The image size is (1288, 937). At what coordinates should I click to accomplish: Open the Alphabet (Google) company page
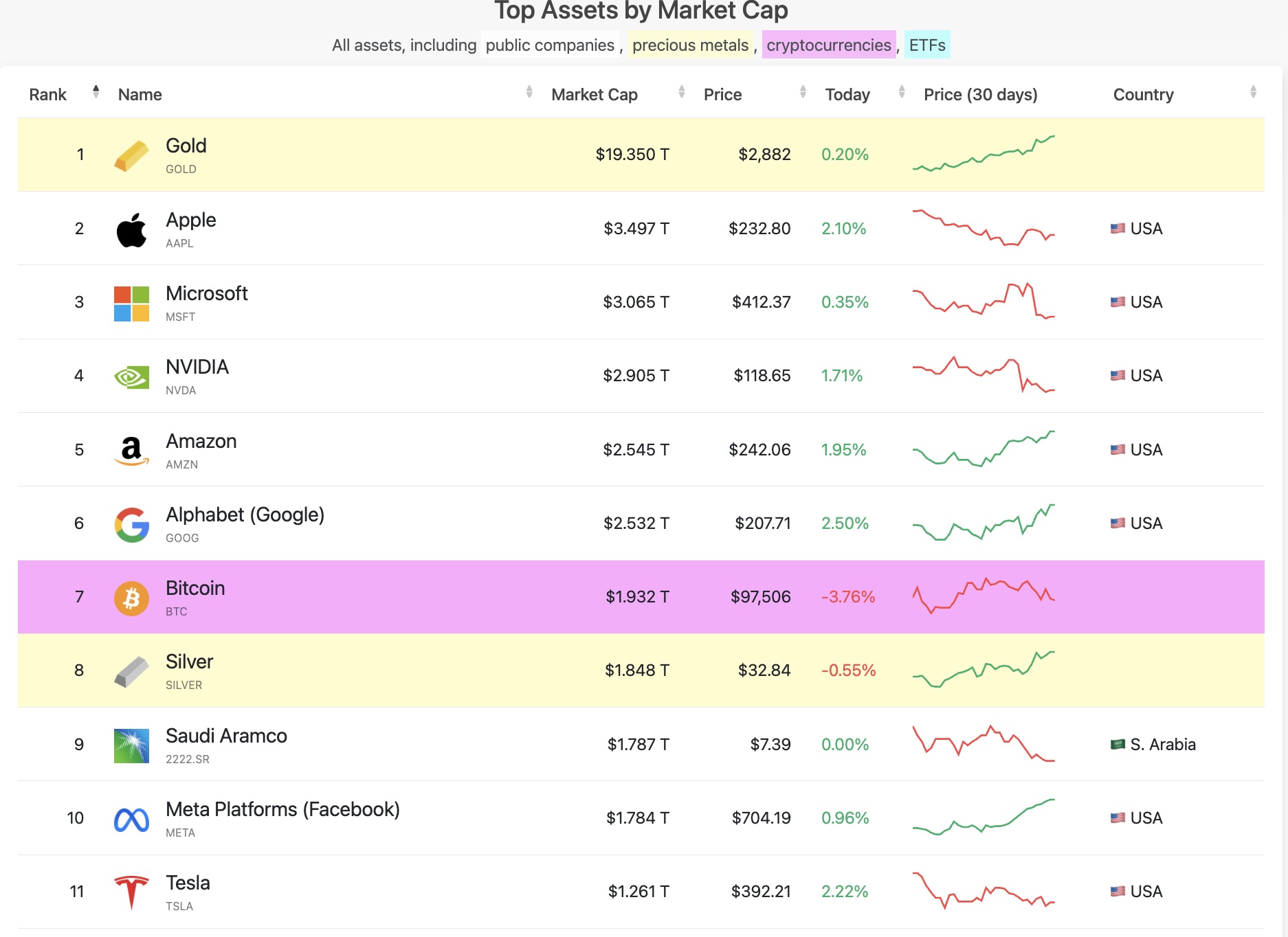pos(245,515)
